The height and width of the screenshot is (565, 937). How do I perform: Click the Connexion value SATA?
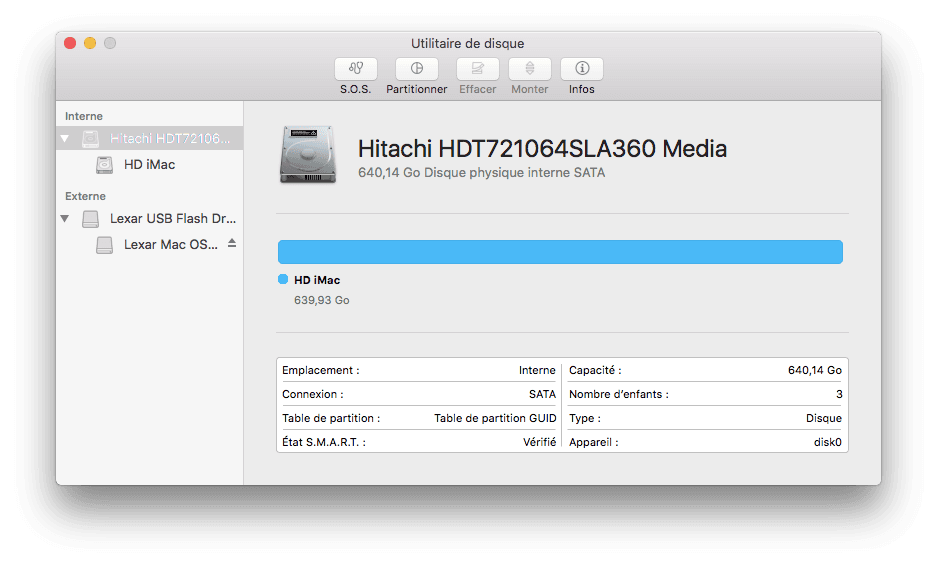(542, 394)
